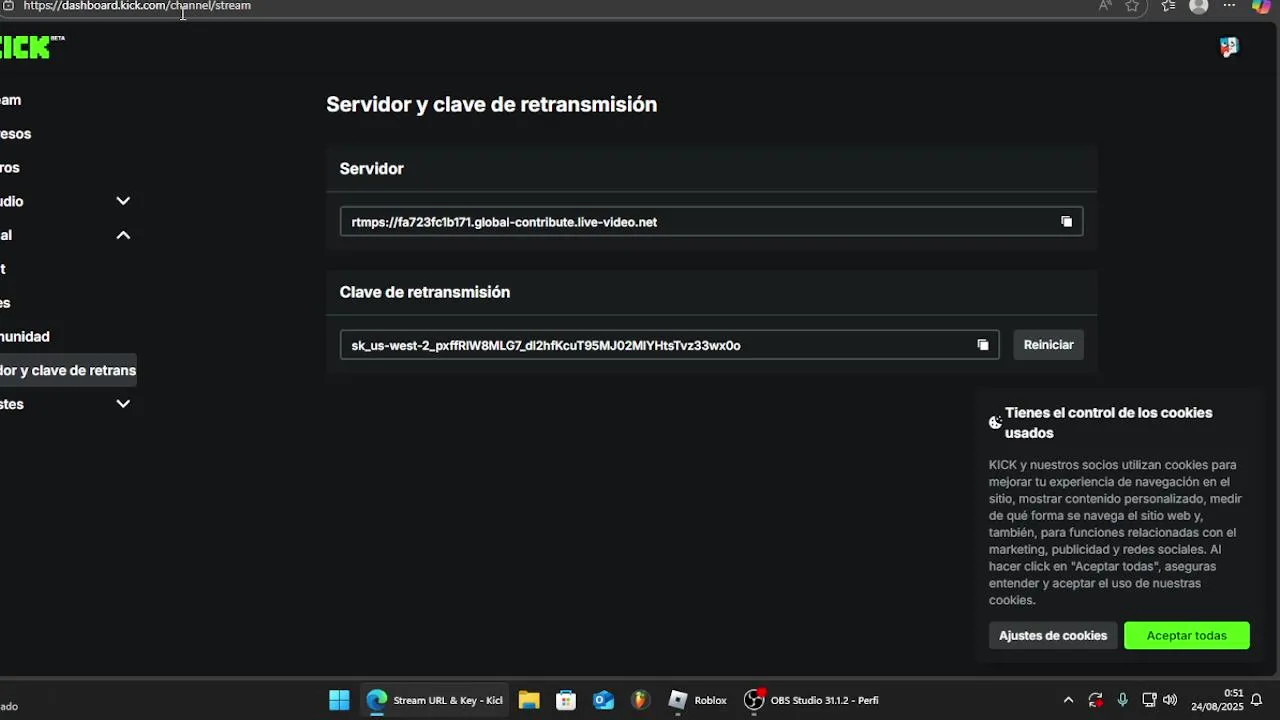This screenshot has height=720, width=1280.
Task: Show hidden tray icons chevron
Action: coord(1068,700)
